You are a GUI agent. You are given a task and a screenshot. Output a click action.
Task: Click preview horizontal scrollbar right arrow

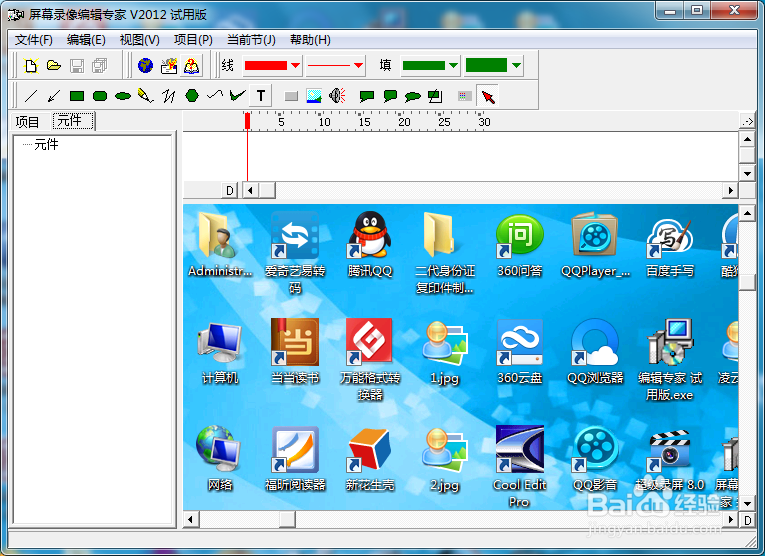(x=730, y=520)
